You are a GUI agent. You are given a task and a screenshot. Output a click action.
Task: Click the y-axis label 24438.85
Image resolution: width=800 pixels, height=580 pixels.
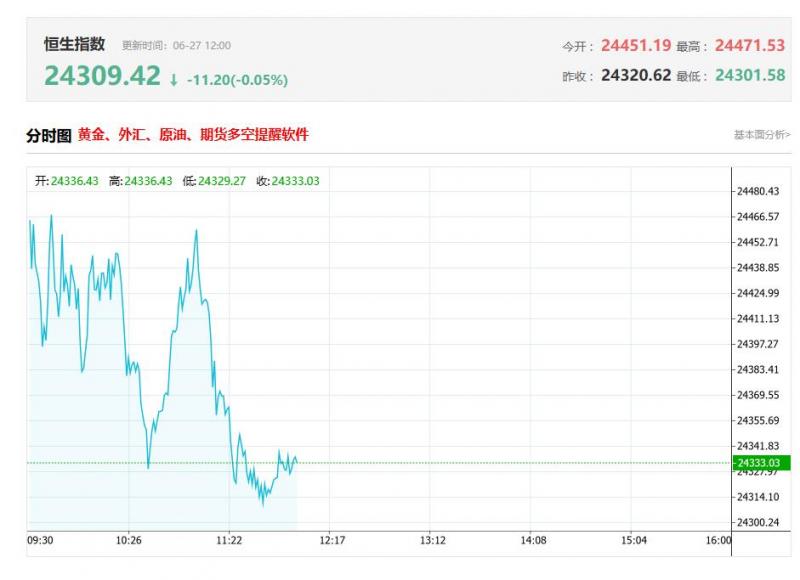(x=758, y=268)
